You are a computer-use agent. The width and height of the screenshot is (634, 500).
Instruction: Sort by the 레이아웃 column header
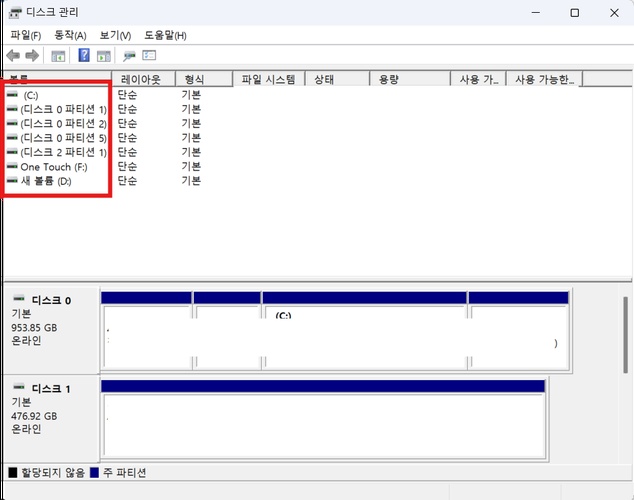(x=144, y=79)
